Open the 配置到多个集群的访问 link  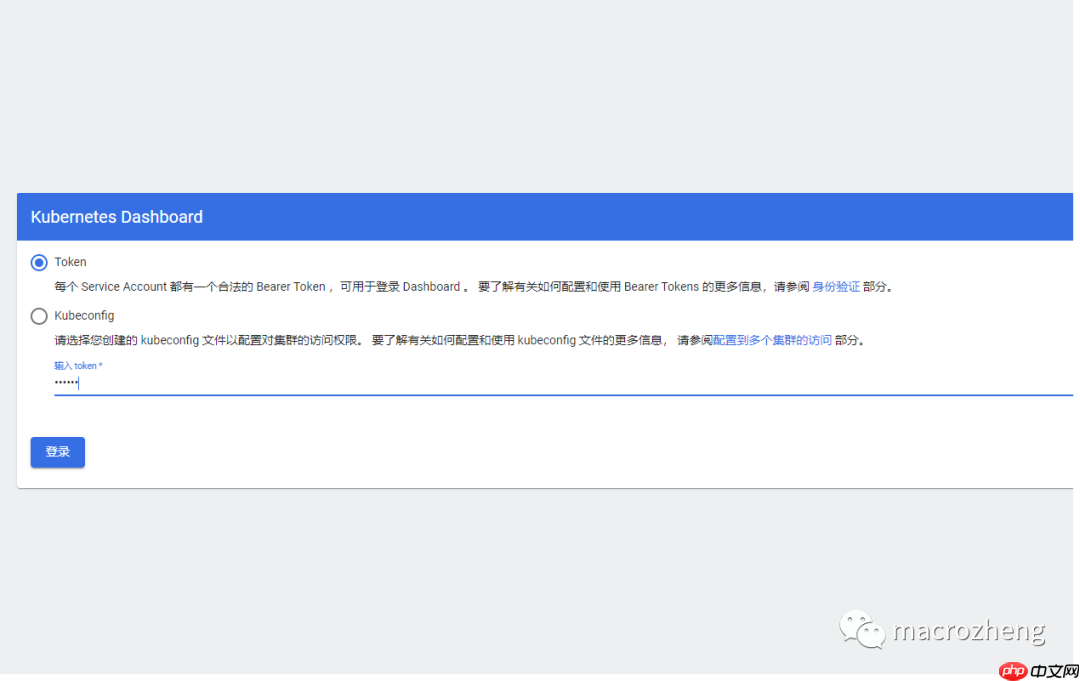pos(772,339)
